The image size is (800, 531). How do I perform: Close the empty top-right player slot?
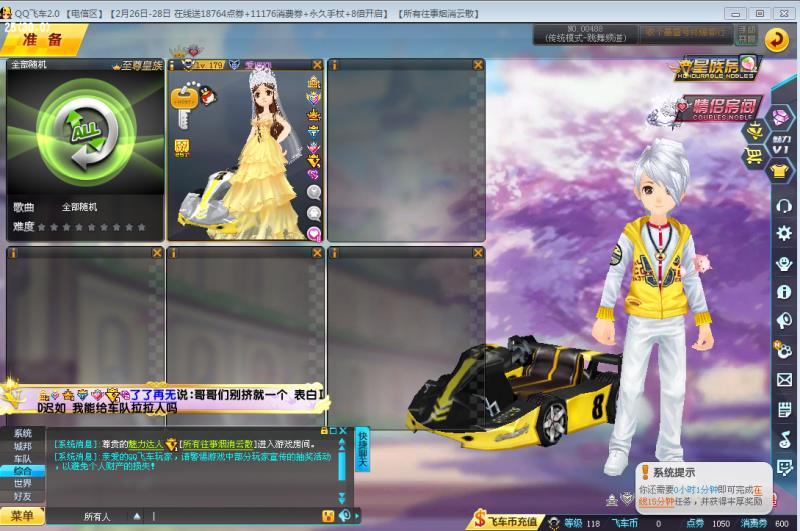[x=478, y=65]
